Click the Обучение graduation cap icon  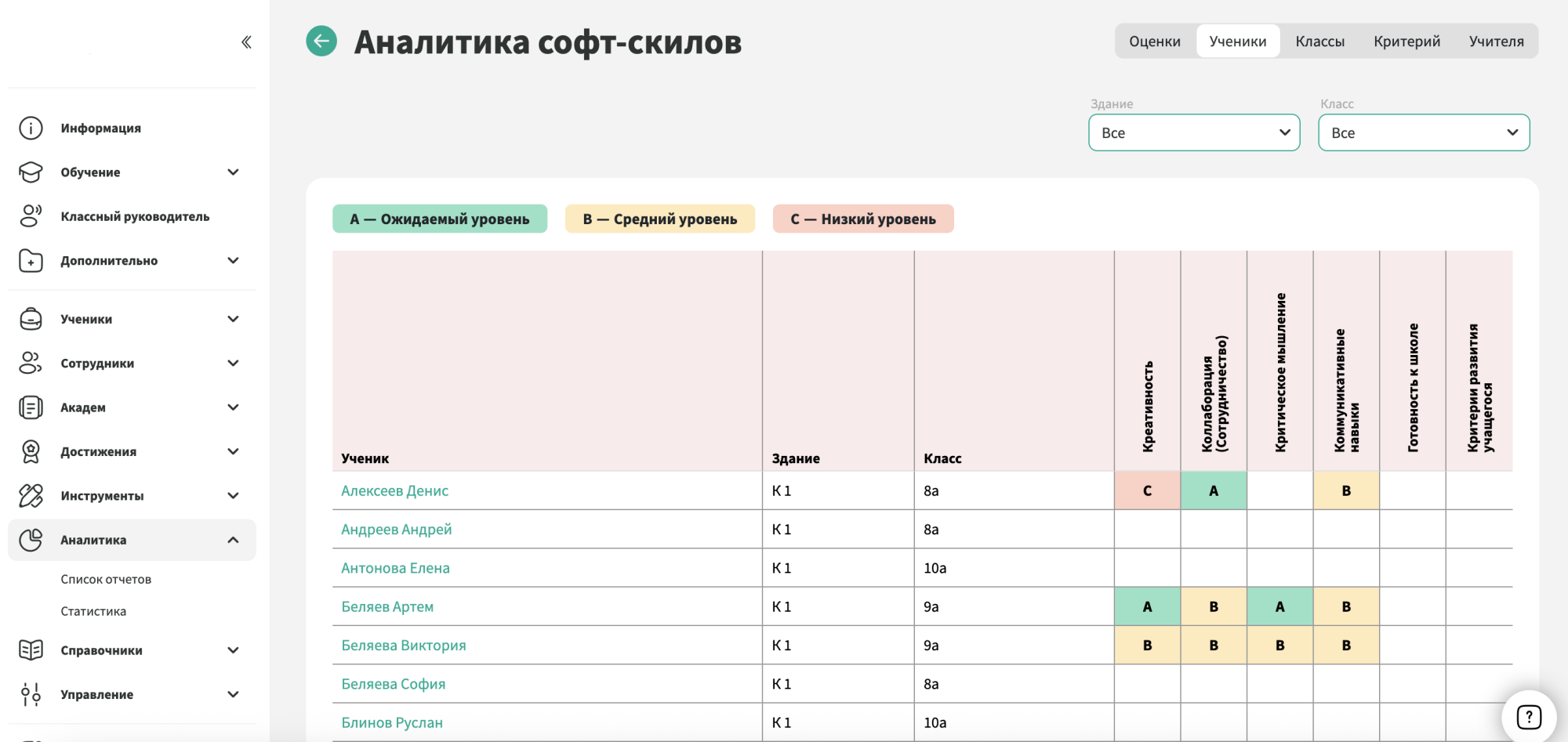click(x=31, y=172)
